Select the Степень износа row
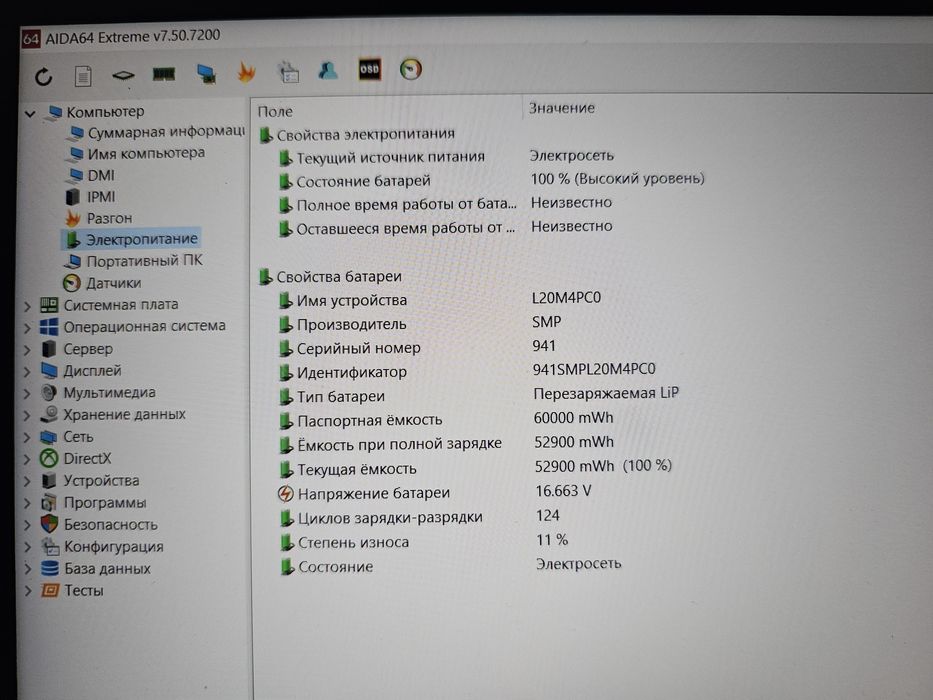The width and height of the screenshot is (933, 700). pos(424,542)
